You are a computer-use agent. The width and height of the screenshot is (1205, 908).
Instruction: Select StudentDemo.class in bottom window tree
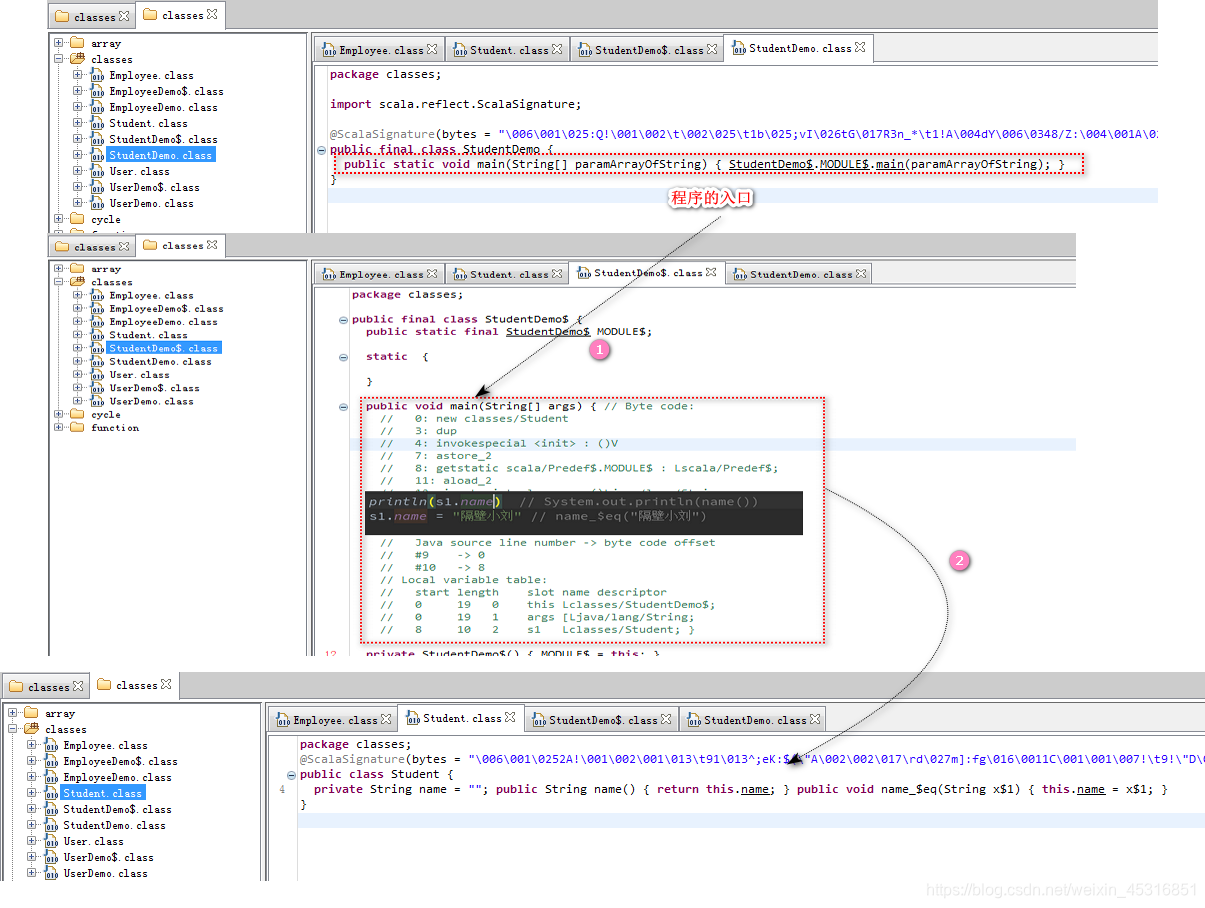click(x=114, y=825)
